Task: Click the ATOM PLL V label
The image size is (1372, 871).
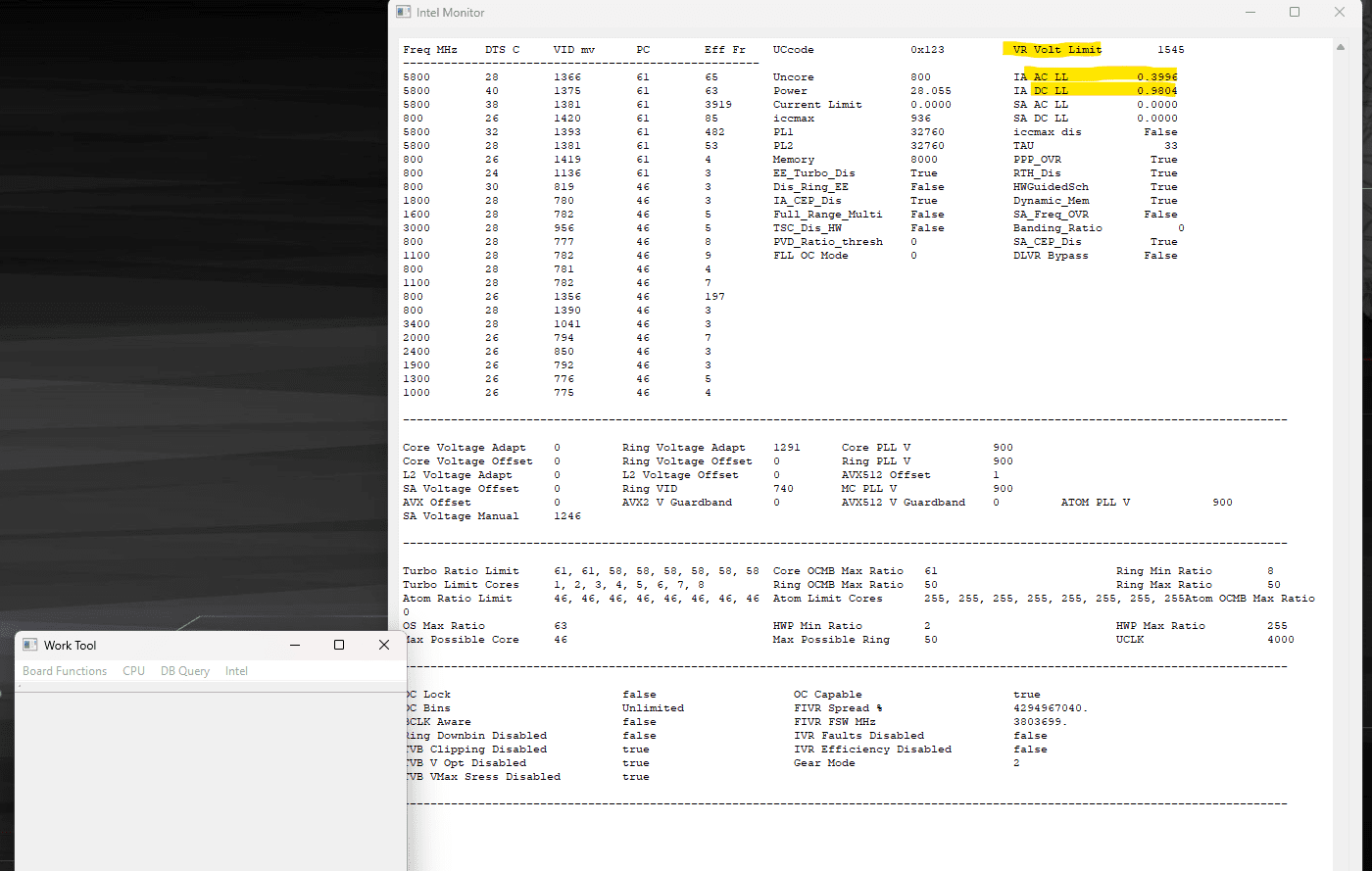Action: (x=1096, y=502)
